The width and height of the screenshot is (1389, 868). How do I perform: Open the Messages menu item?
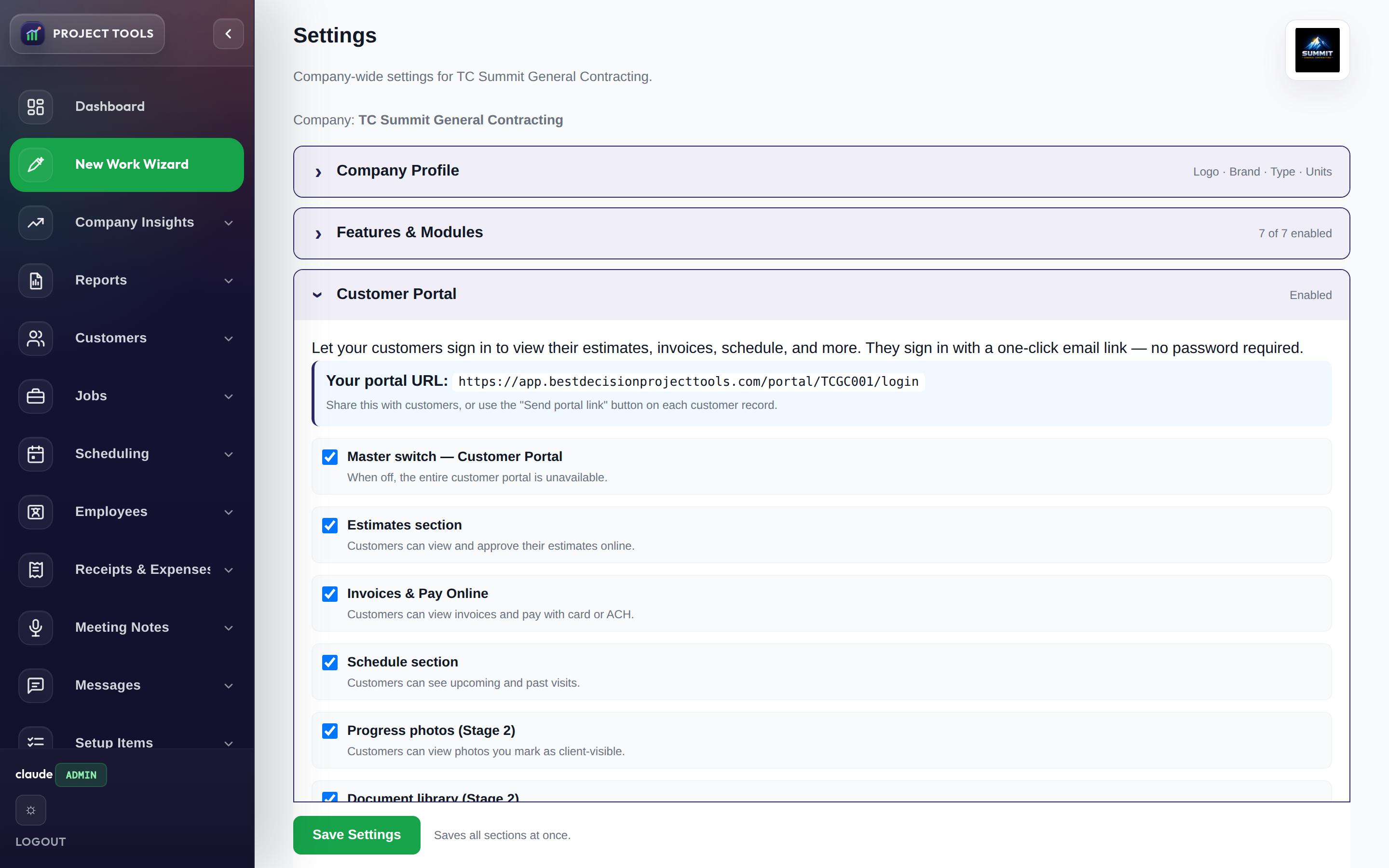(x=127, y=685)
